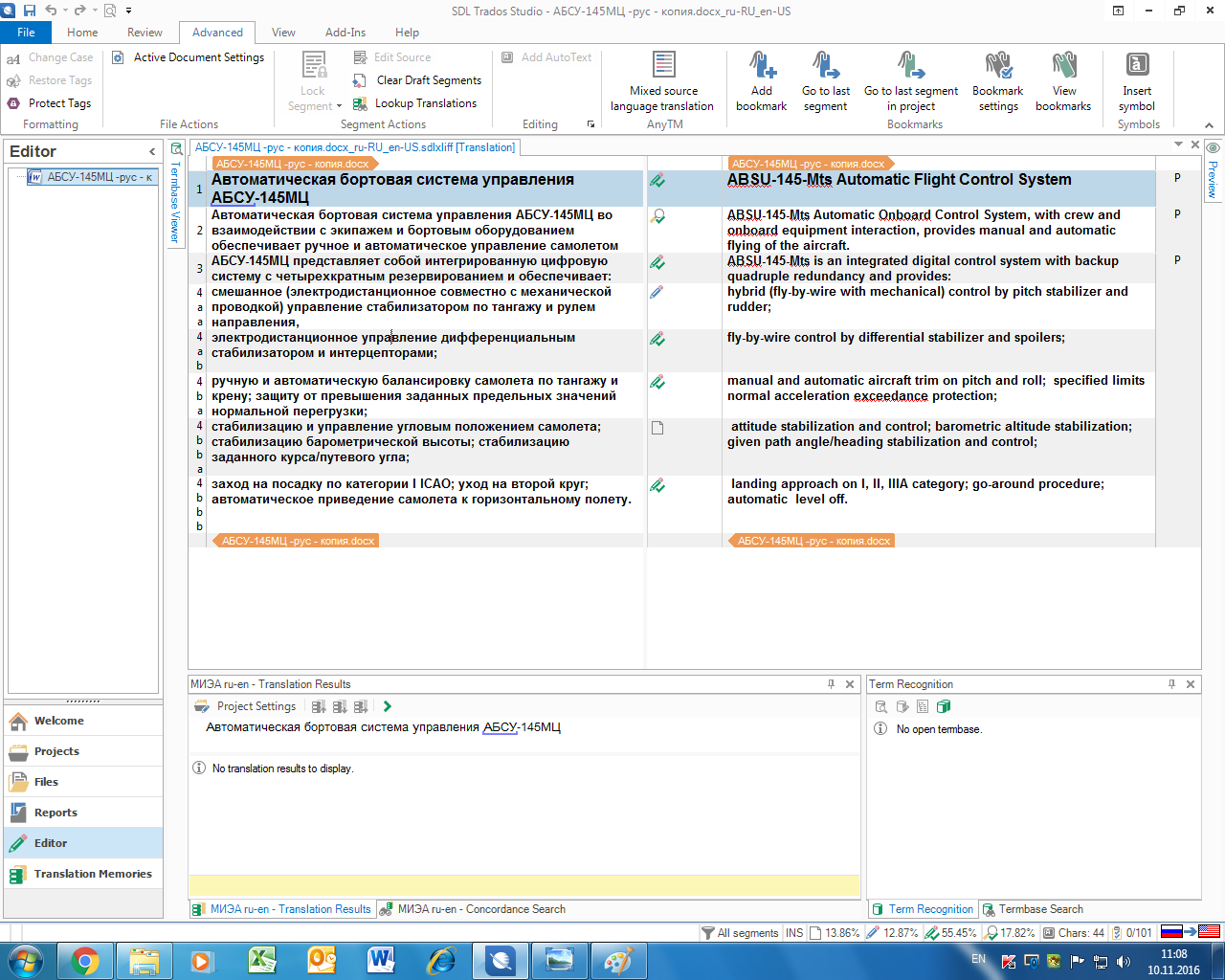Expand Lock Segment dropdown
The height and width of the screenshot is (980, 1225).
[339, 106]
